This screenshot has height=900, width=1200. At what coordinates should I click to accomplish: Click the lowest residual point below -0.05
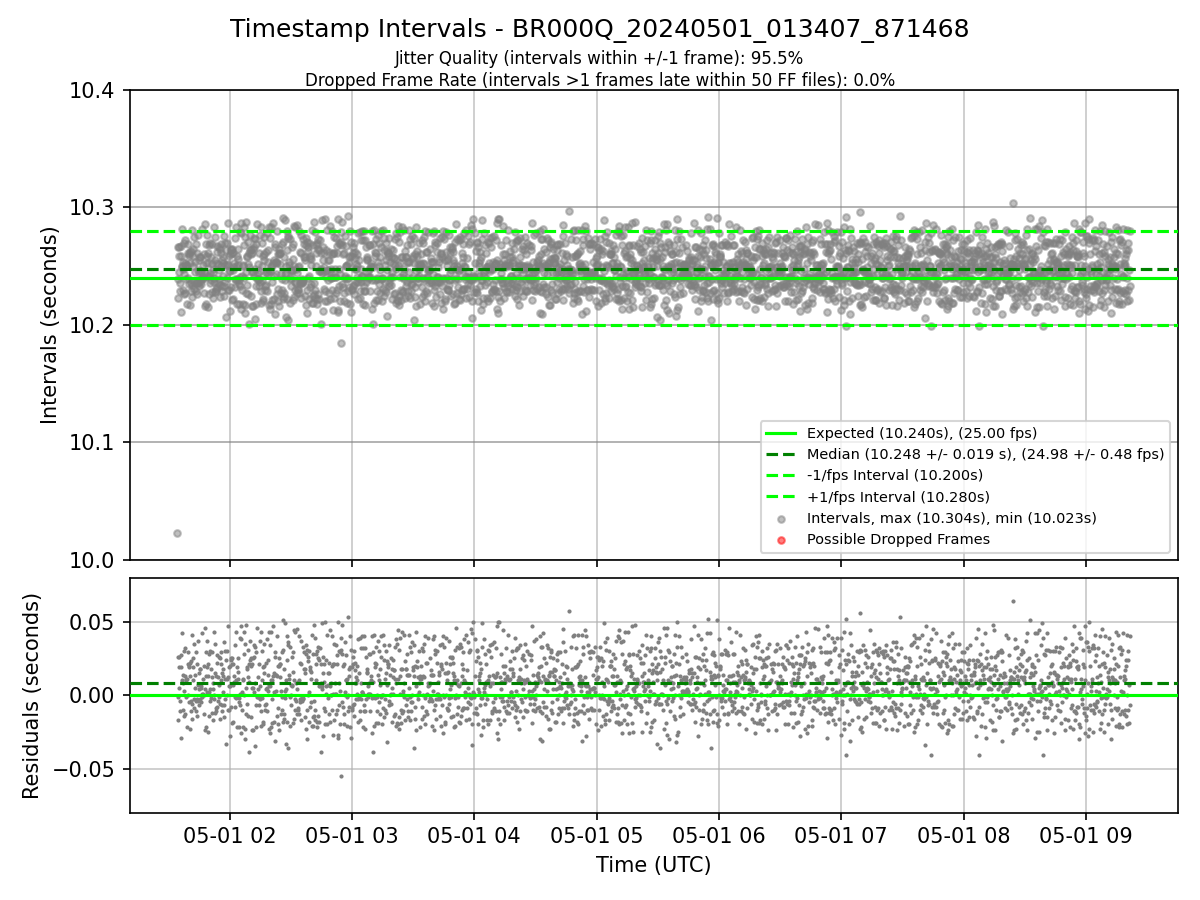click(341, 776)
